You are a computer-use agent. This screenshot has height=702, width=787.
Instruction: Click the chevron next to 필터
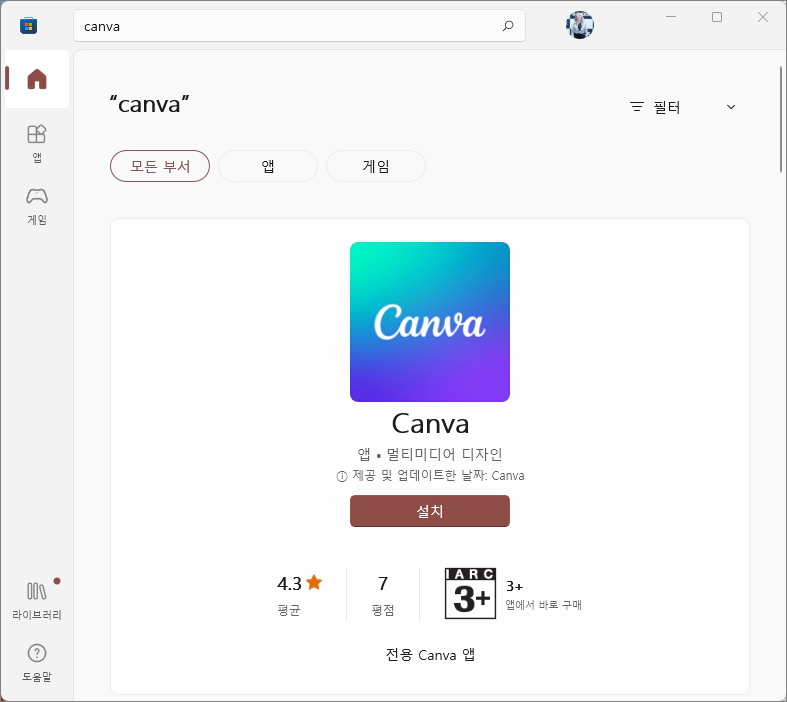point(731,107)
